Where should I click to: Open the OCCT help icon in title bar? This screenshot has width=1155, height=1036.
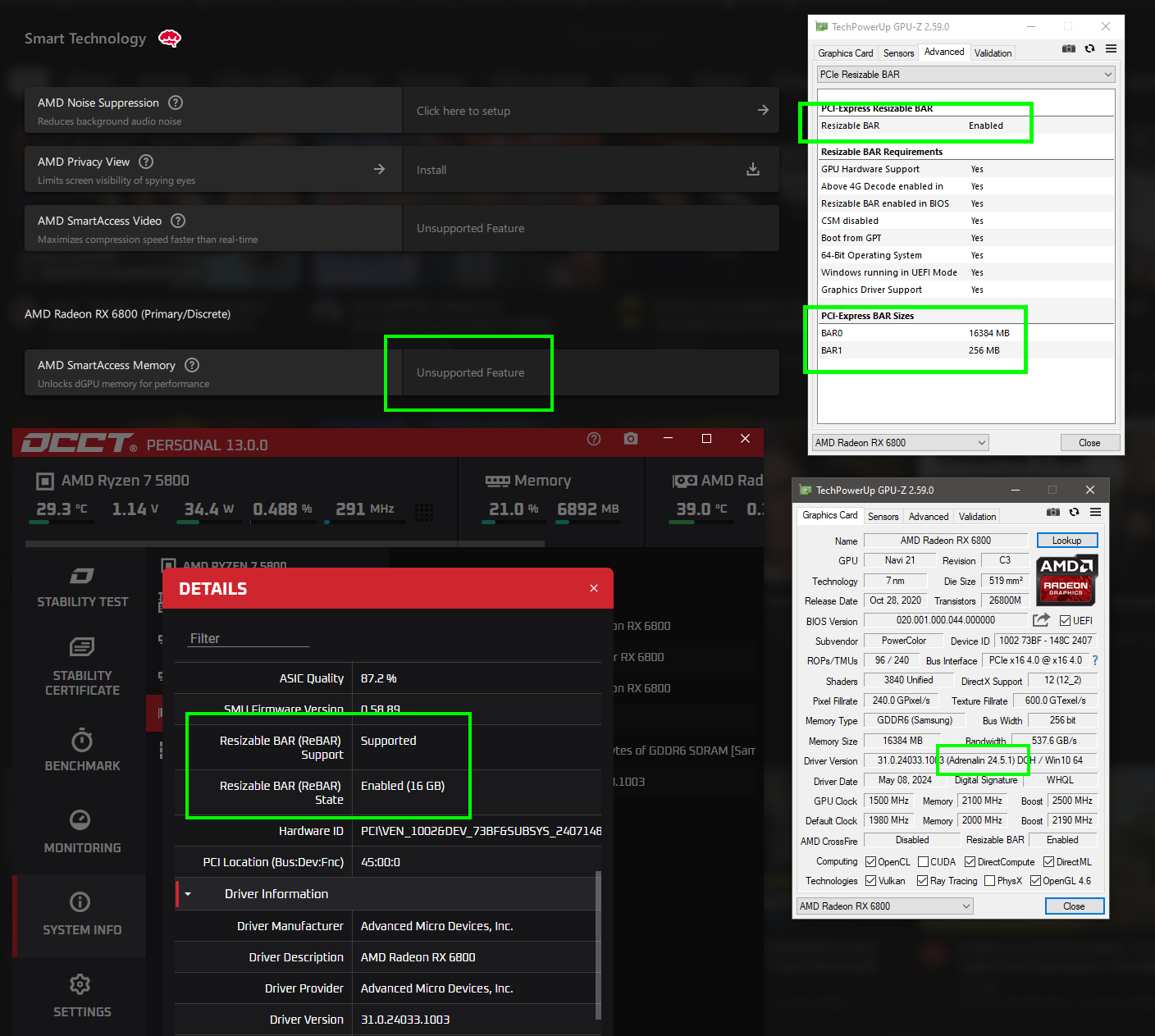pos(594,439)
